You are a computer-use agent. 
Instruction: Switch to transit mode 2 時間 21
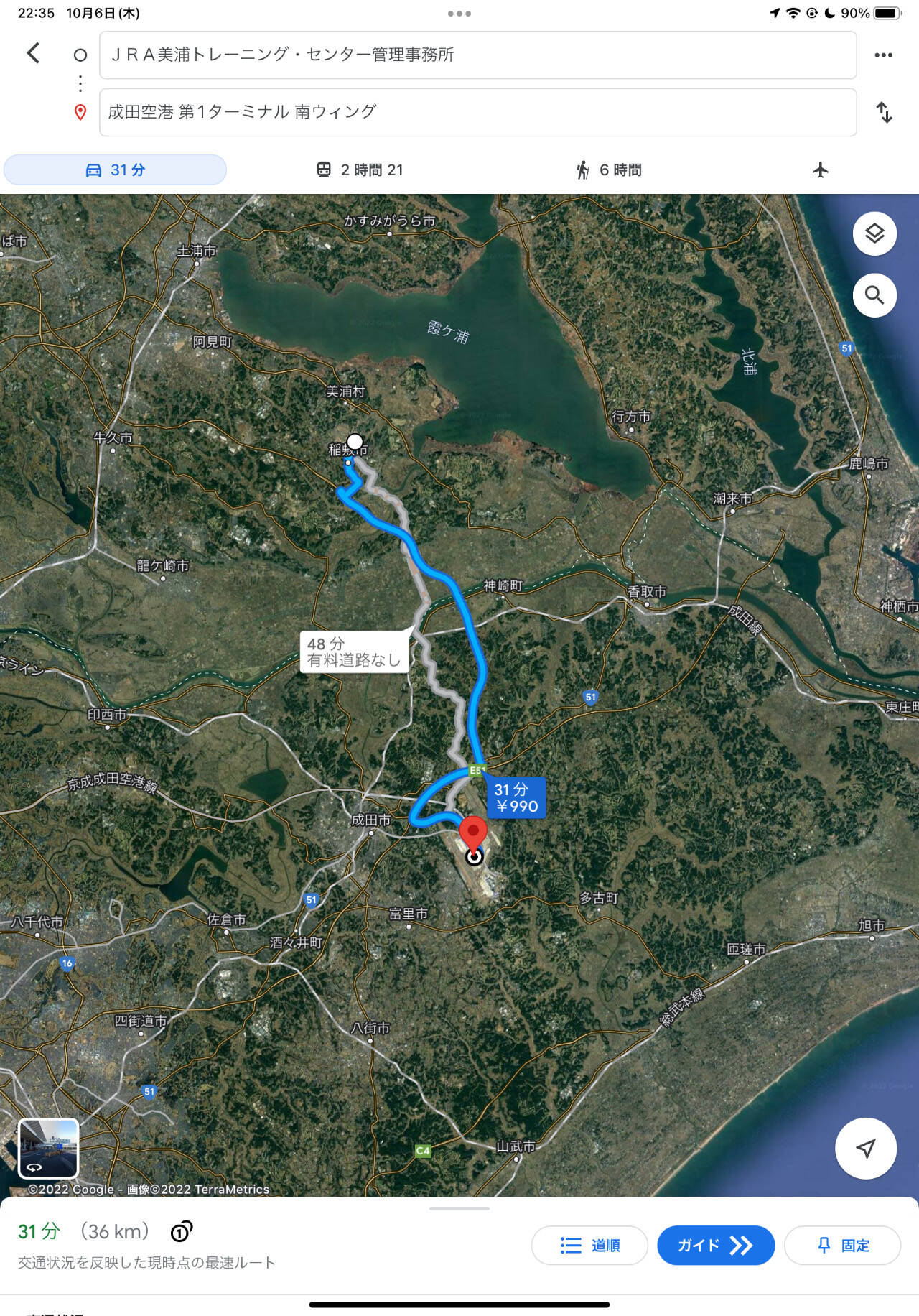click(360, 170)
